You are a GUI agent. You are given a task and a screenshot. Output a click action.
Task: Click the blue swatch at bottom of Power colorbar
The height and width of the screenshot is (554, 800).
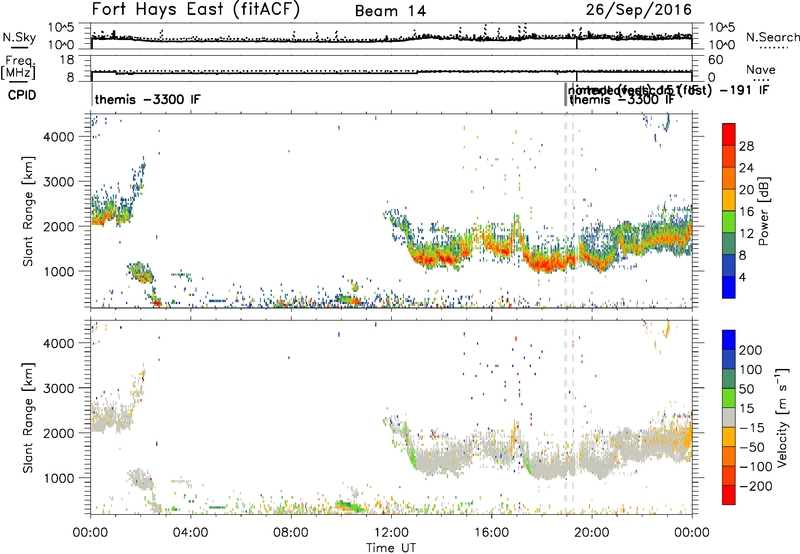coord(729,287)
